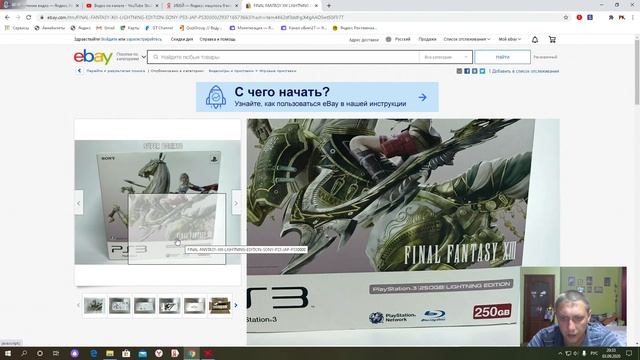The height and width of the screenshot is (360, 640).
Task: Show the next image in main gallery
Action: 236,203
